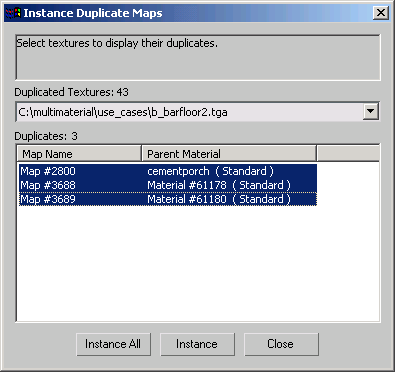The width and height of the screenshot is (395, 372).
Task: Select Map #2800 row
Action: [x=168, y=171]
